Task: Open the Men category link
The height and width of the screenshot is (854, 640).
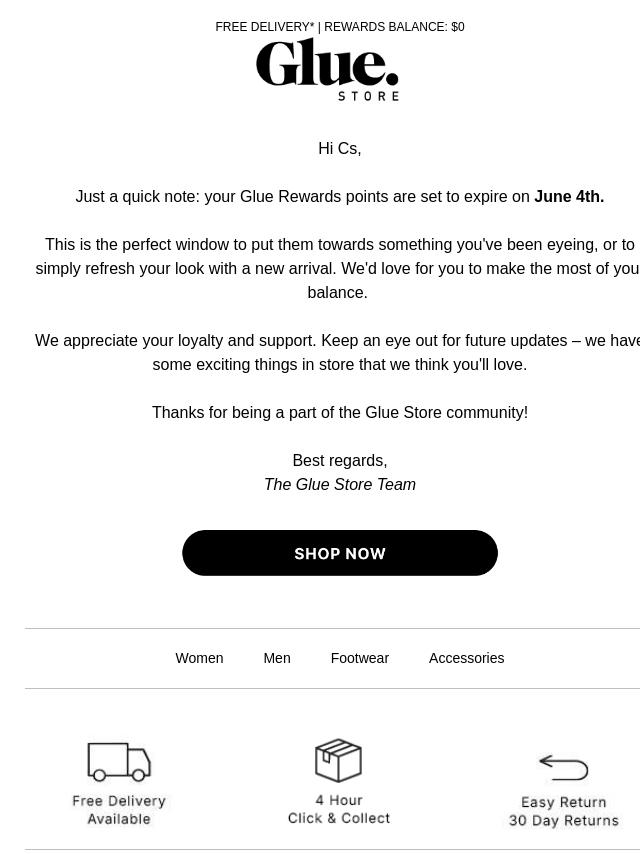Action: (x=277, y=658)
